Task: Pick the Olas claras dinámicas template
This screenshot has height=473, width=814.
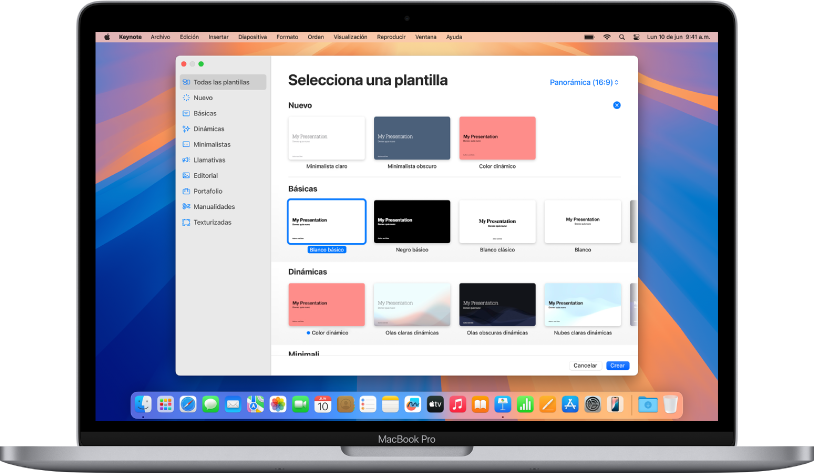Action: pos(412,304)
